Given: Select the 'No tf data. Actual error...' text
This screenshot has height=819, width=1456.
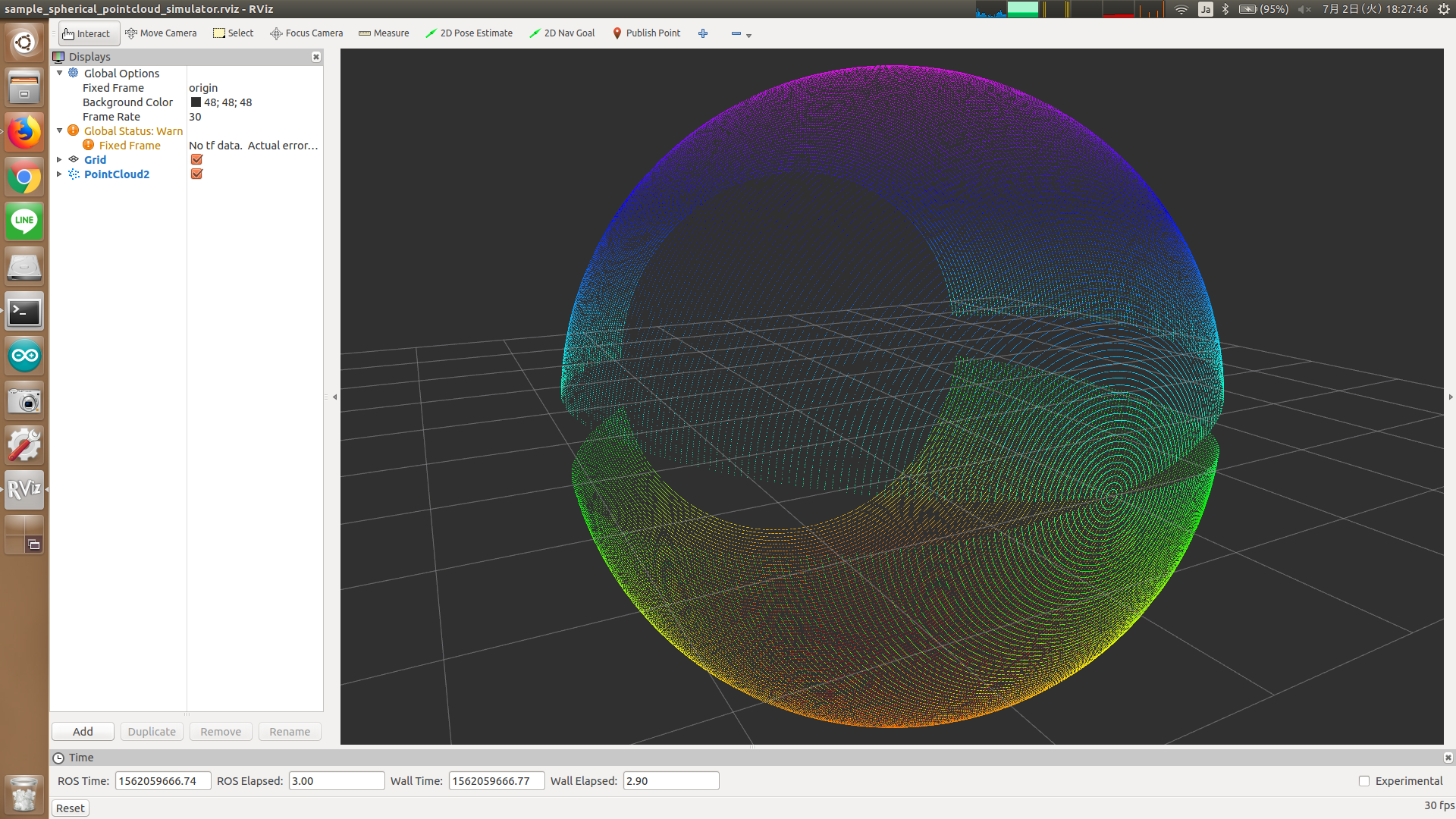Looking at the screenshot, I should click(253, 146).
